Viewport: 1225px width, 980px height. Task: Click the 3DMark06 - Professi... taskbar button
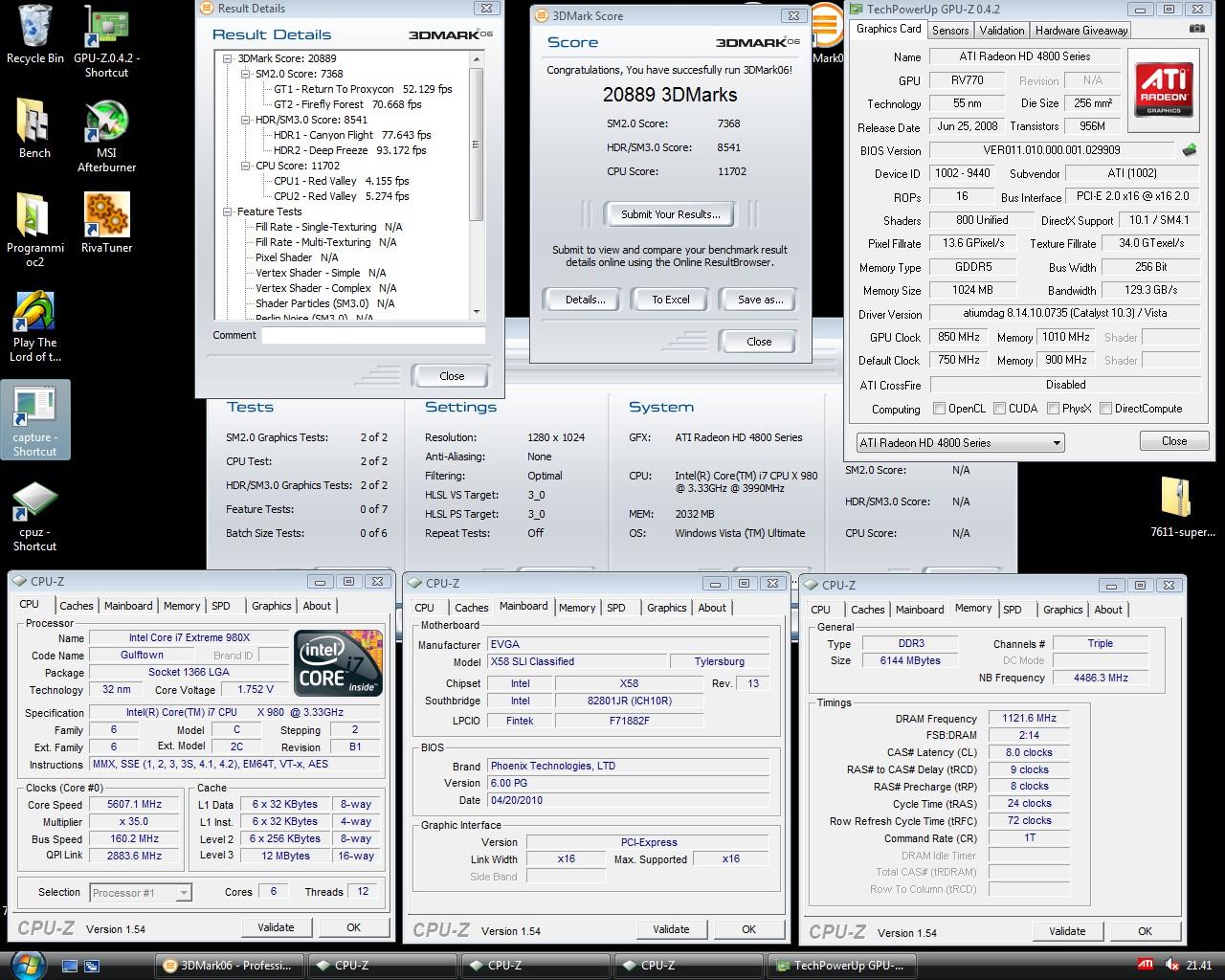(231, 966)
